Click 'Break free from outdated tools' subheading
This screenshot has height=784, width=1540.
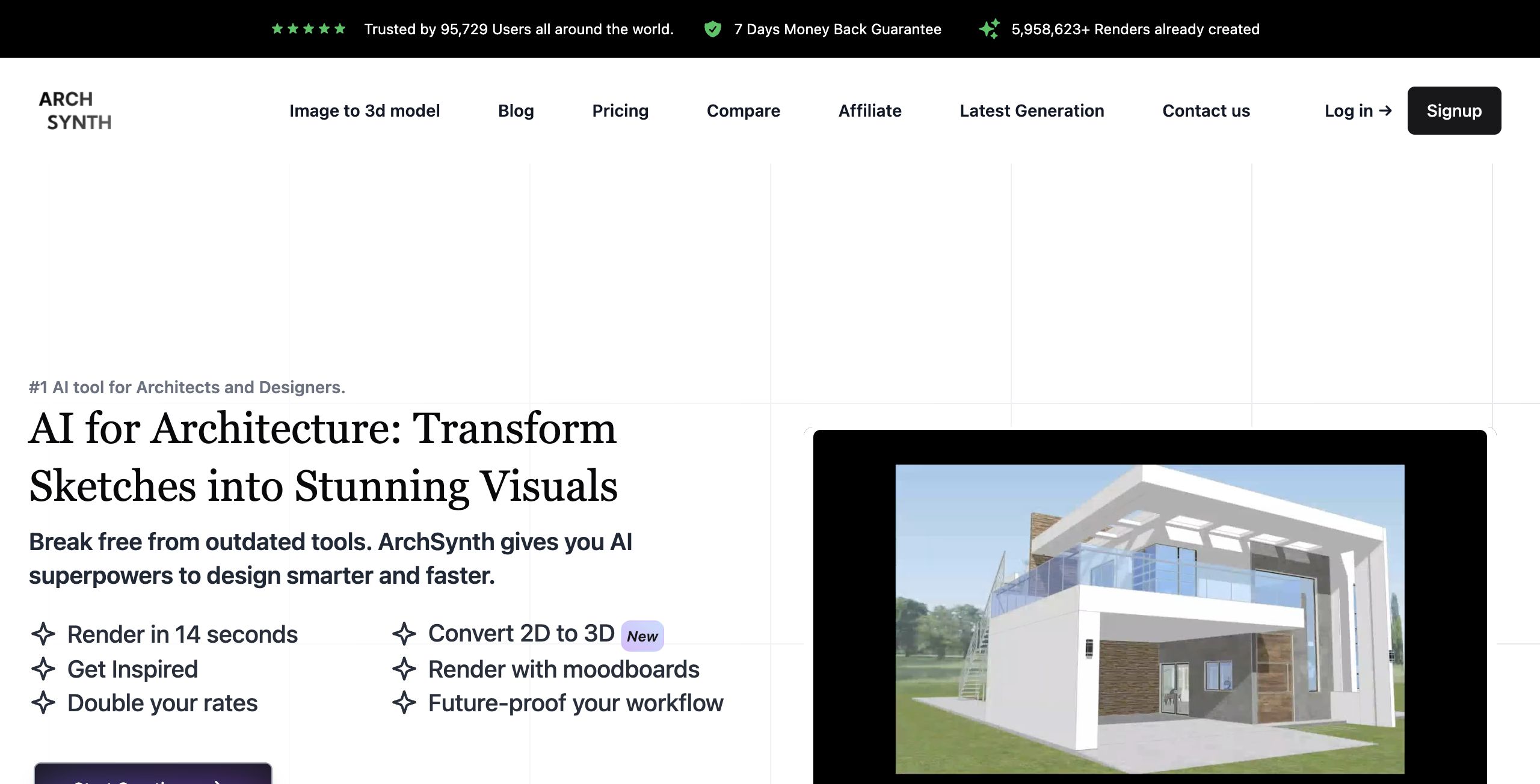[330, 559]
